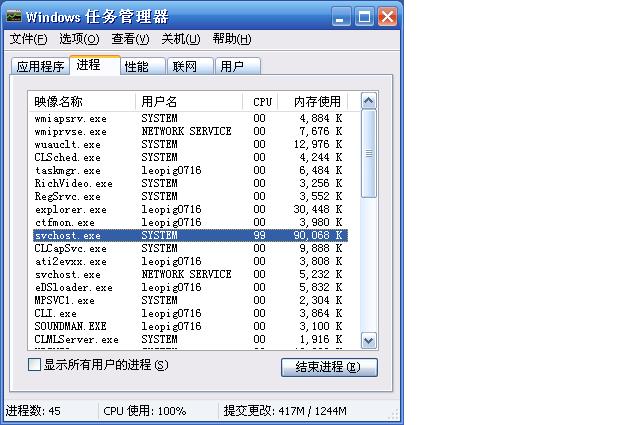The height and width of the screenshot is (425, 640).
Task: Click the 进程数: 45 status entry
Action: coord(33,411)
